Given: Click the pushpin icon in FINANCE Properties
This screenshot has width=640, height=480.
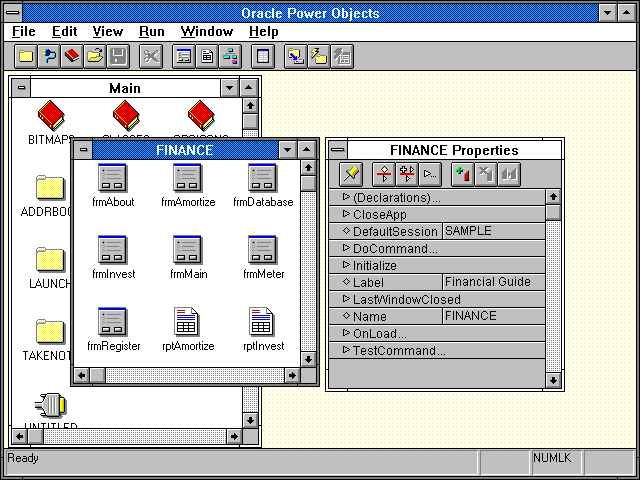Looking at the screenshot, I should tap(351, 174).
